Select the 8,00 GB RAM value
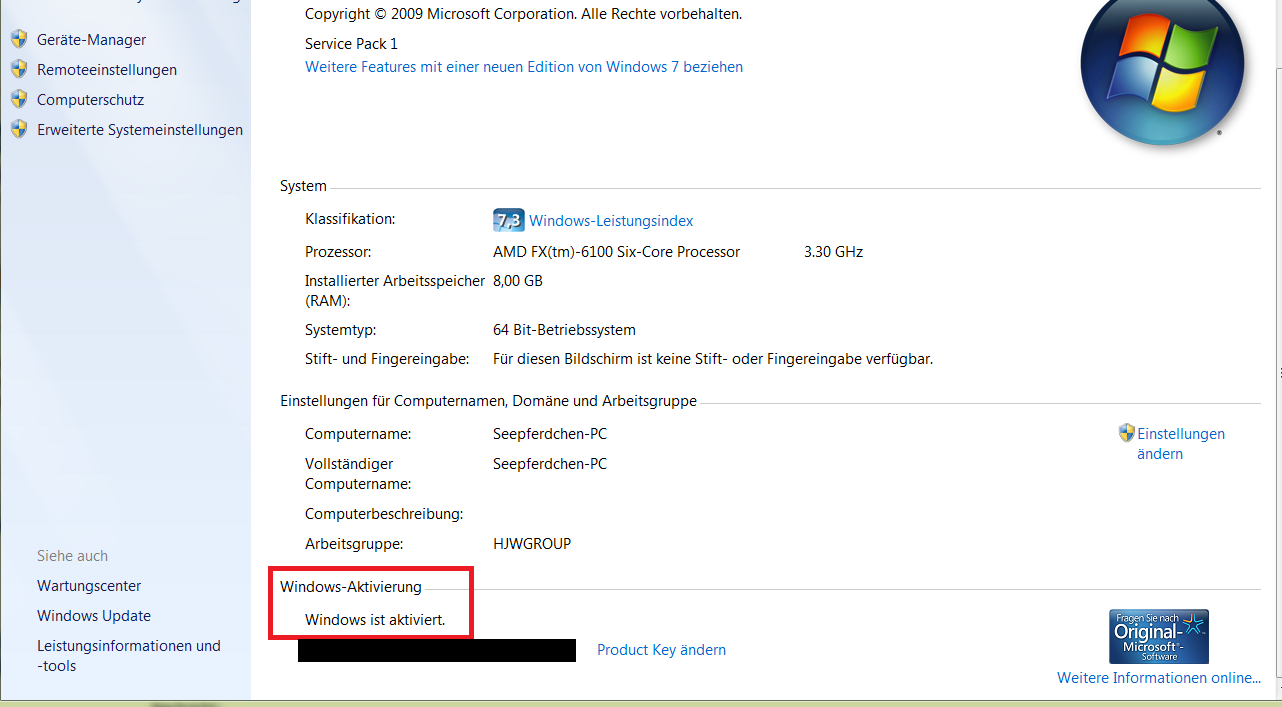 click(x=518, y=281)
